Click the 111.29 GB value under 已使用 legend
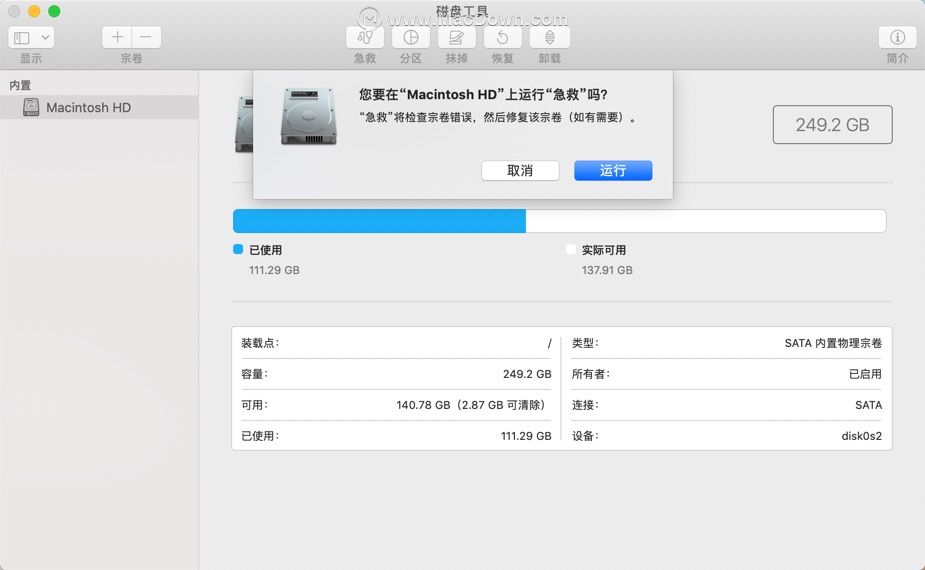This screenshot has width=925, height=570. pyautogui.click(x=274, y=270)
